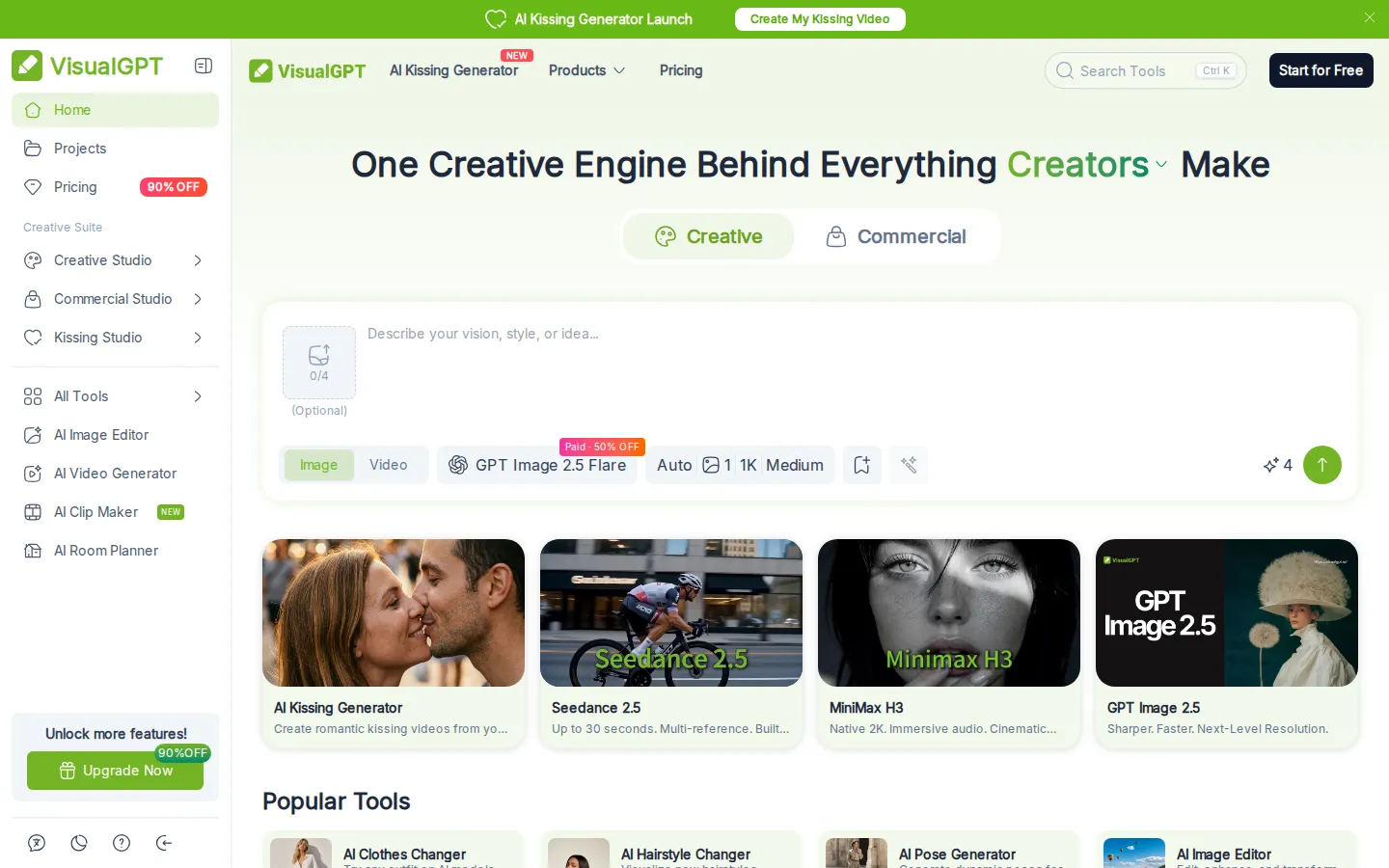The image size is (1389, 868).
Task: Click the magic wand prompt enhance icon
Action: click(909, 465)
